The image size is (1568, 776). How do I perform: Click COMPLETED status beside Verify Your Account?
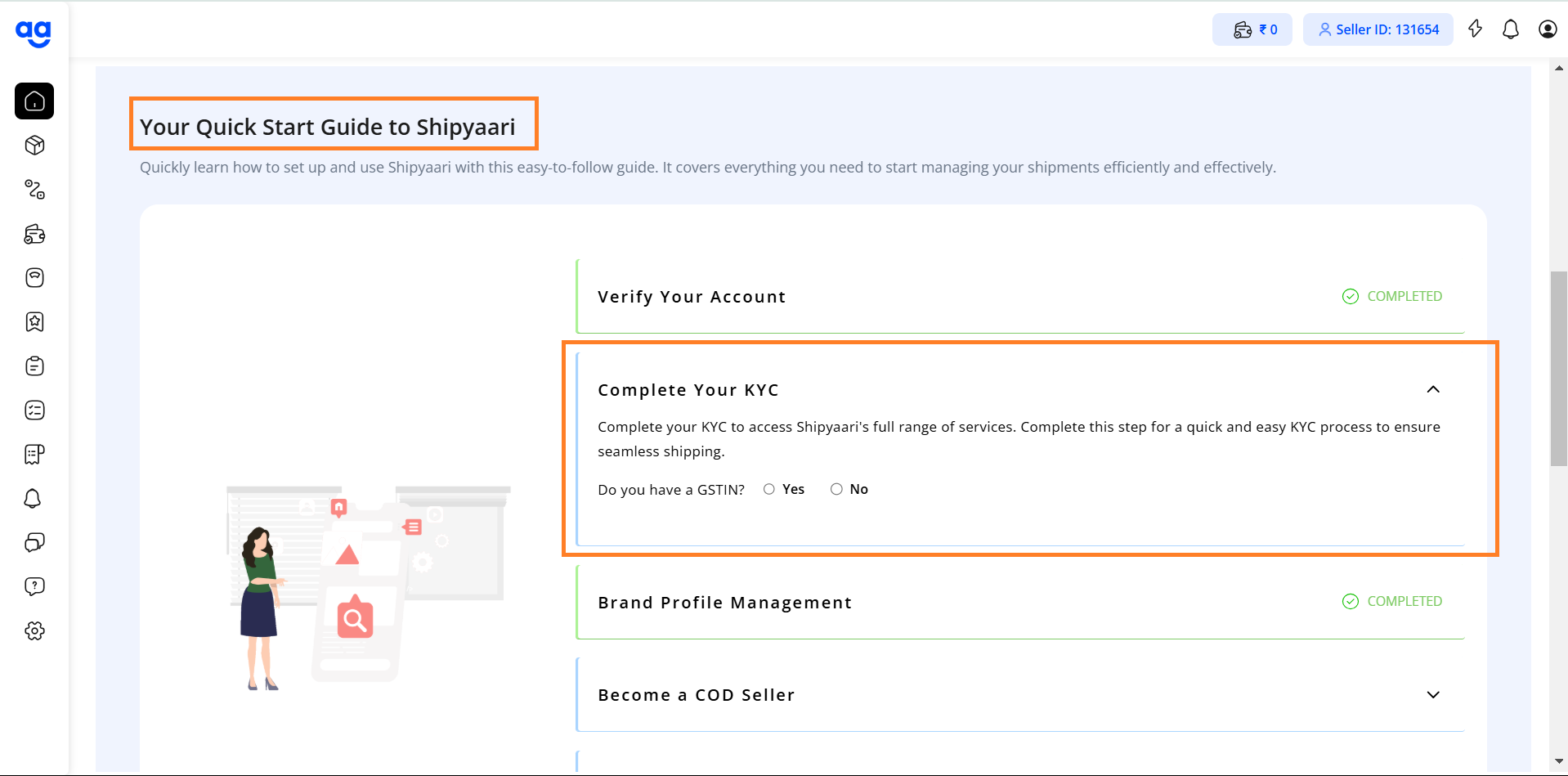point(1392,296)
